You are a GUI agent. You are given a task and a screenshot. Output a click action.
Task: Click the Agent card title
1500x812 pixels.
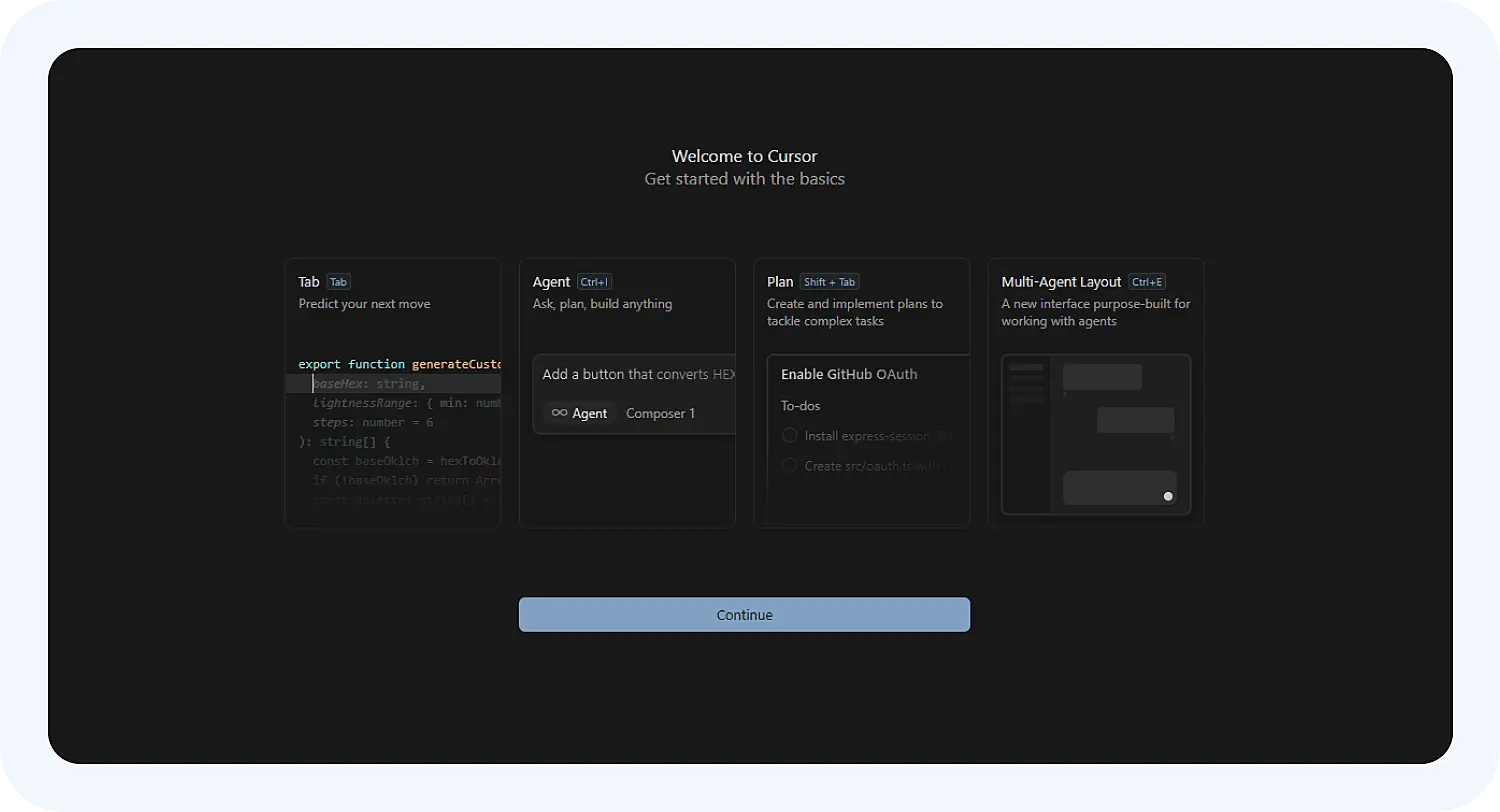point(551,282)
